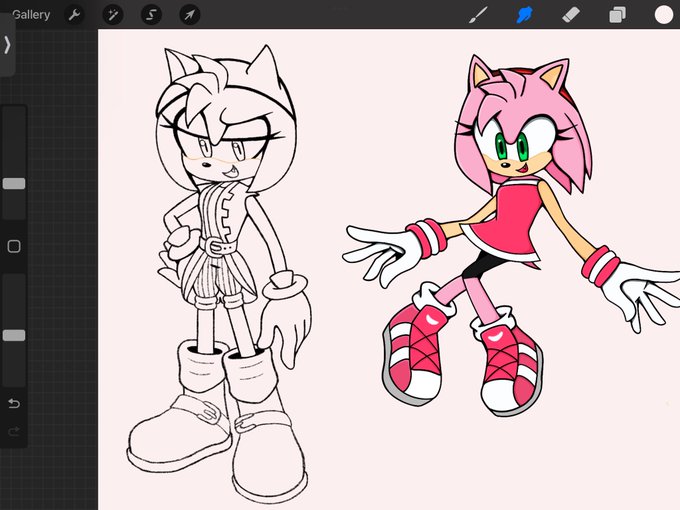Activate the Selection tool

151,15
